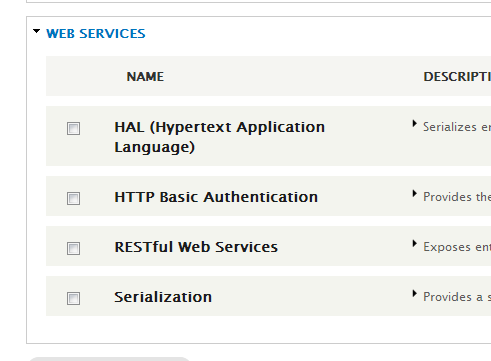Click the WEB SERVICES heading link
This screenshot has height=361, width=491.
coord(96,34)
